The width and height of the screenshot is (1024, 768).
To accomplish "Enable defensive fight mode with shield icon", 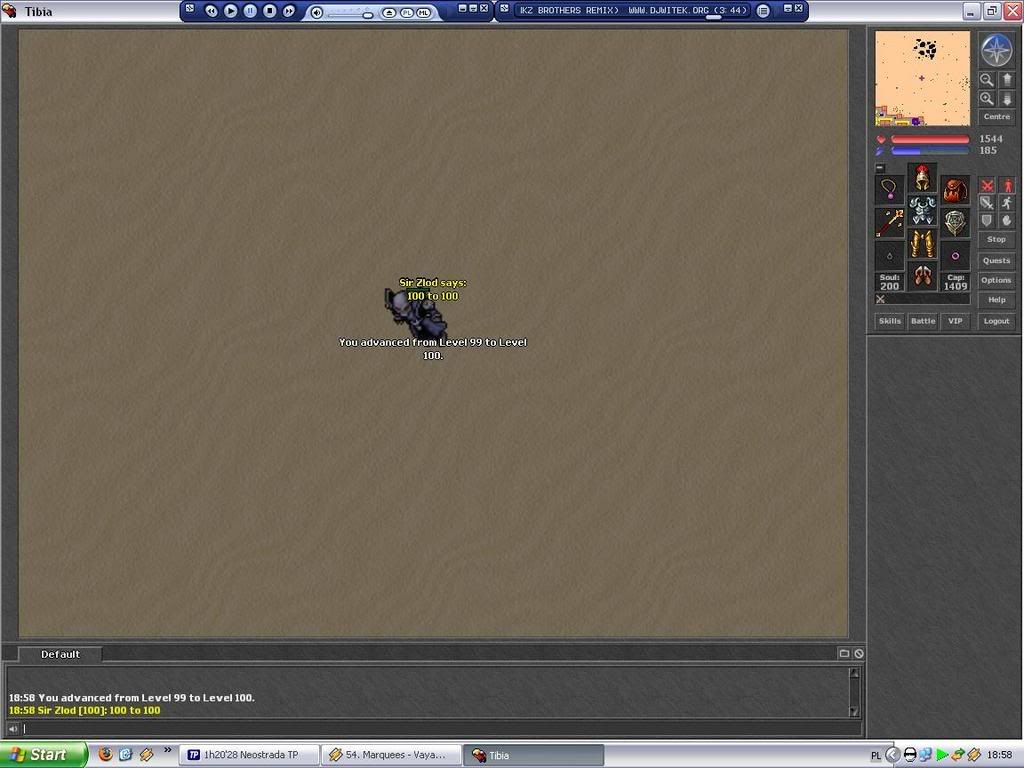I will pyautogui.click(x=987, y=221).
